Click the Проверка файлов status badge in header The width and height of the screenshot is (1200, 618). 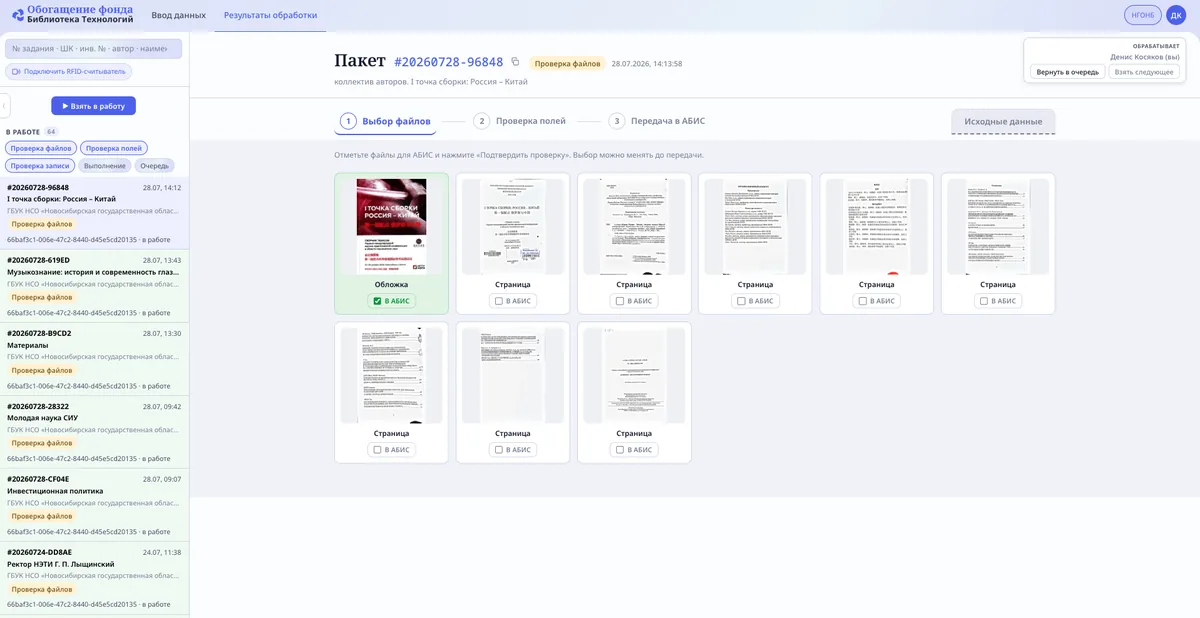click(567, 63)
